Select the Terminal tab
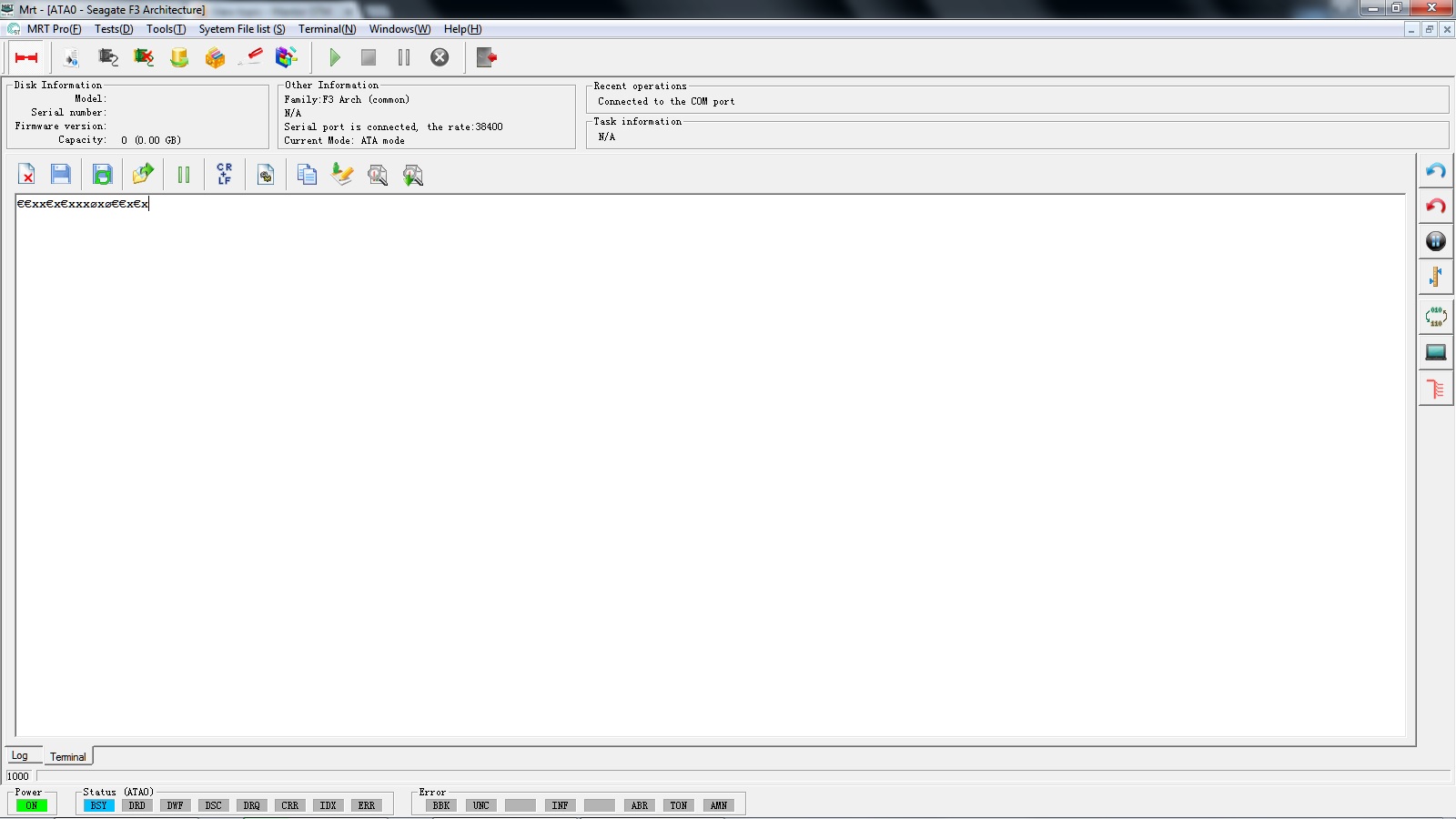The image size is (1456, 819). coord(68,756)
